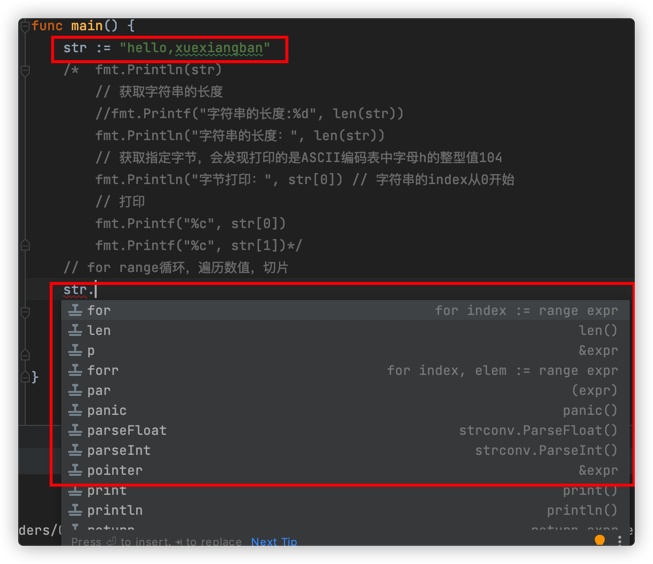Image resolution: width=653 pixels, height=564 pixels.
Task: Select the 'pointer' &expr template
Action: (345, 470)
